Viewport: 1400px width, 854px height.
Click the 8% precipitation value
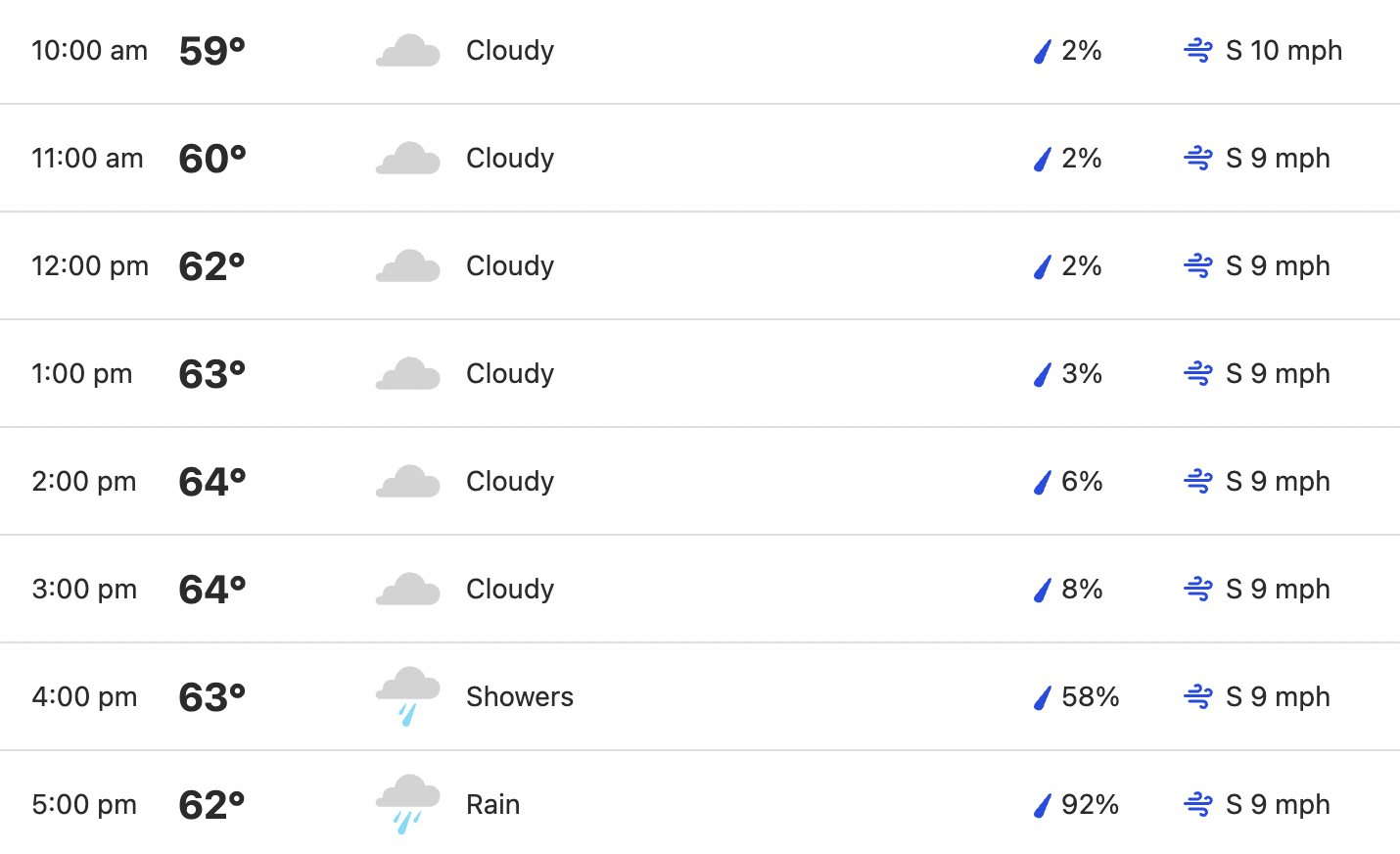[x=1082, y=589]
